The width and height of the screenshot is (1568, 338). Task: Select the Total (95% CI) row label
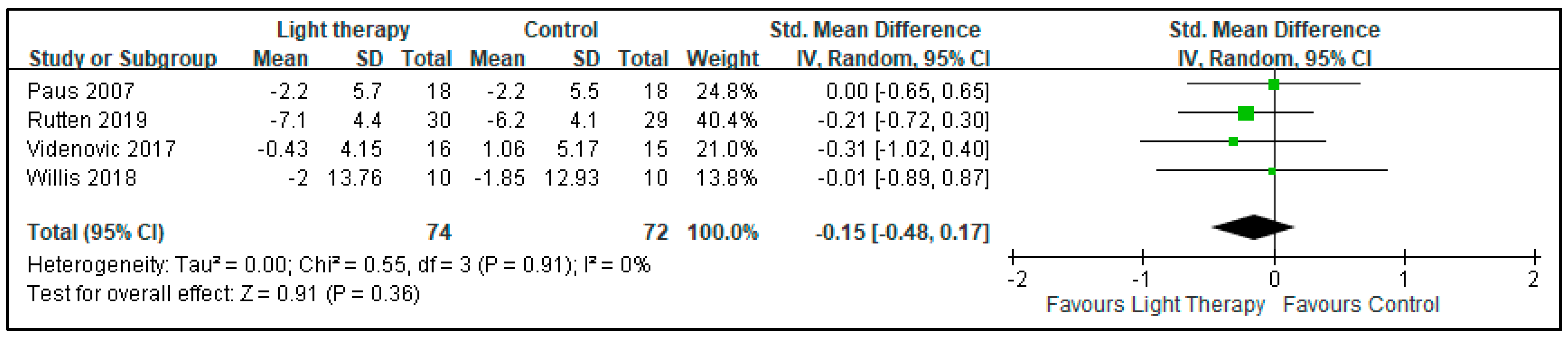[x=96, y=232]
